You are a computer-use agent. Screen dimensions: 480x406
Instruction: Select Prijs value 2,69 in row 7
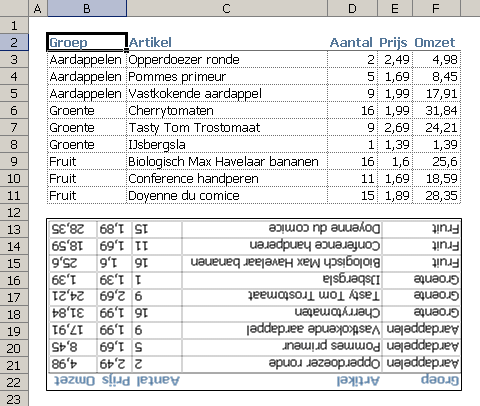[x=395, y=128]
